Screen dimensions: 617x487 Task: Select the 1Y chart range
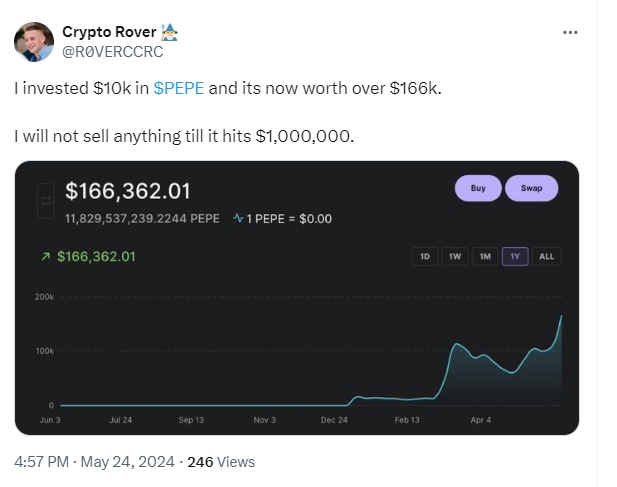click(x=515, y=256)
